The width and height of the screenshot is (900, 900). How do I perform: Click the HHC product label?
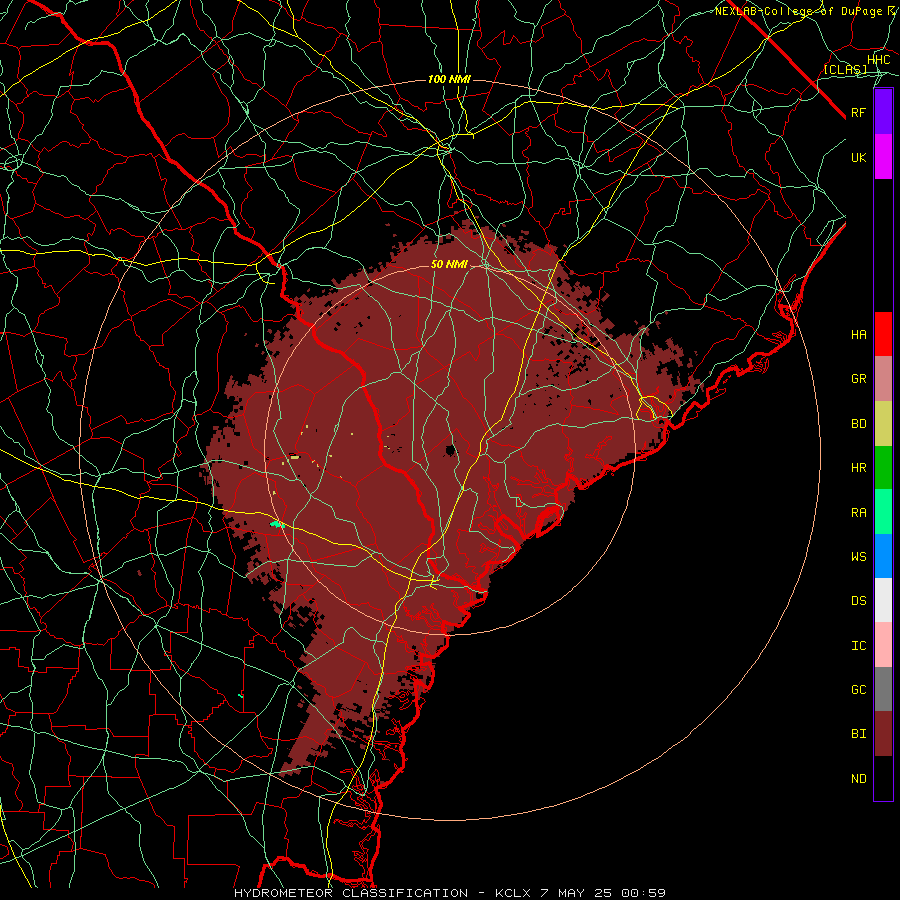pyautogui.click(x=879, y=60)
